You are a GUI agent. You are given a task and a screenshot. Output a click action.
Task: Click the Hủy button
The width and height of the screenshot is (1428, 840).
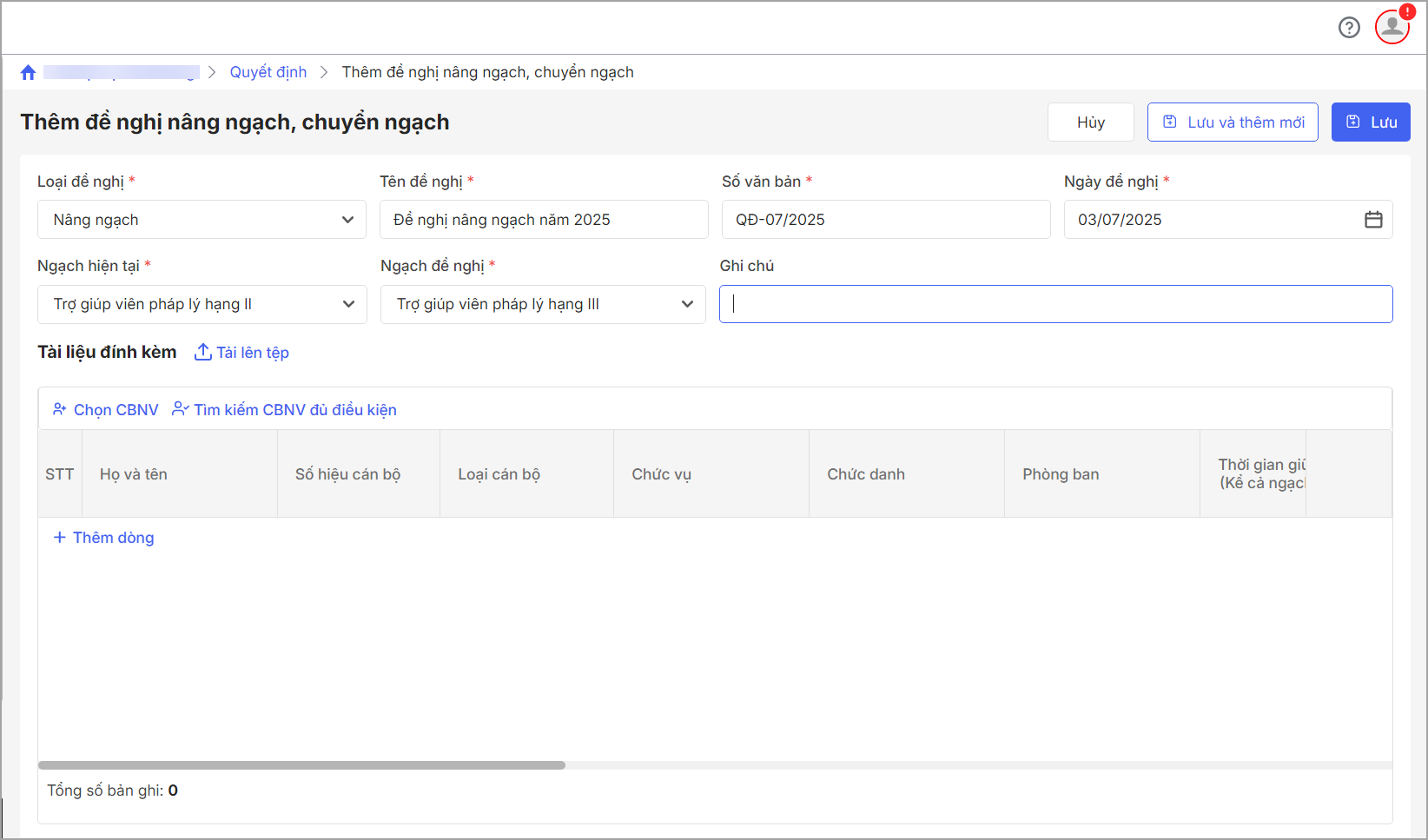tap(1090, 122)
